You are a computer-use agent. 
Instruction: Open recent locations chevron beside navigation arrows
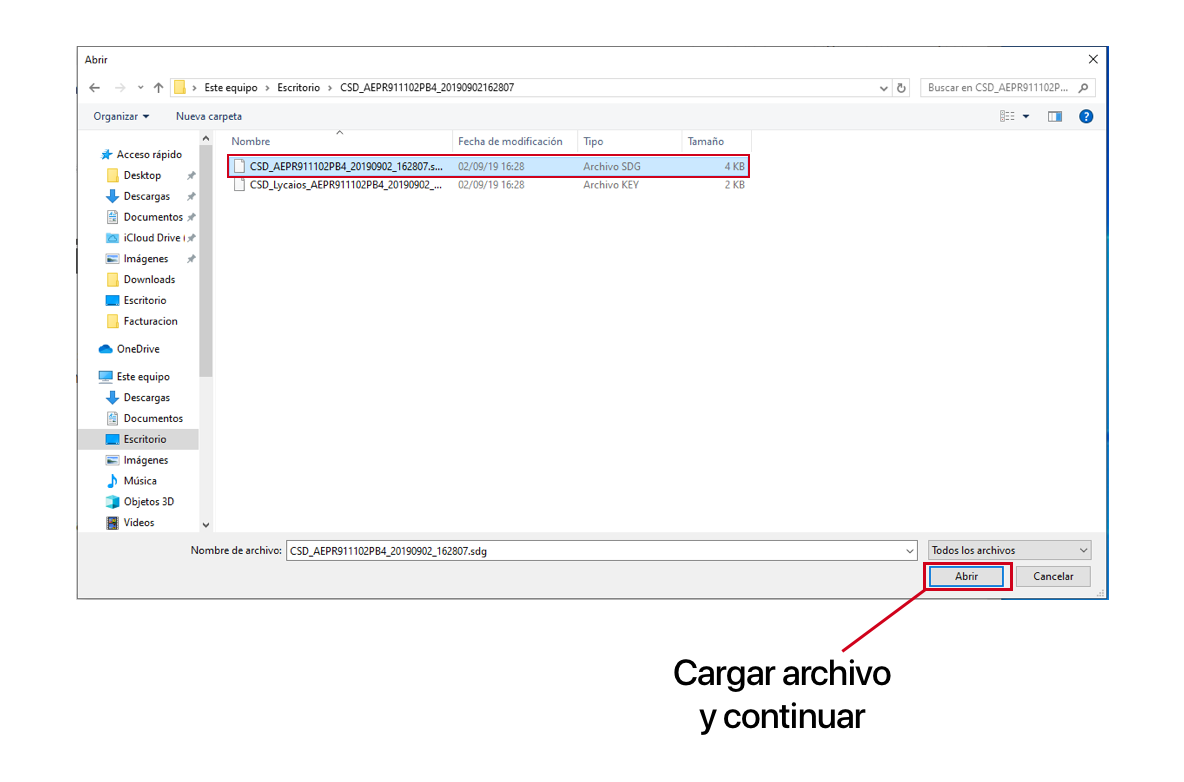[x=140, y=88]
